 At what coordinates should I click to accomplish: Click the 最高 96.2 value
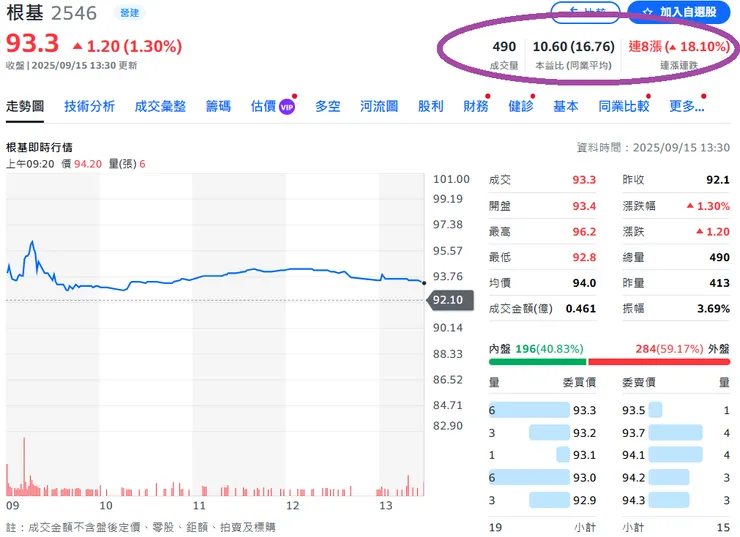pos(584,232)
